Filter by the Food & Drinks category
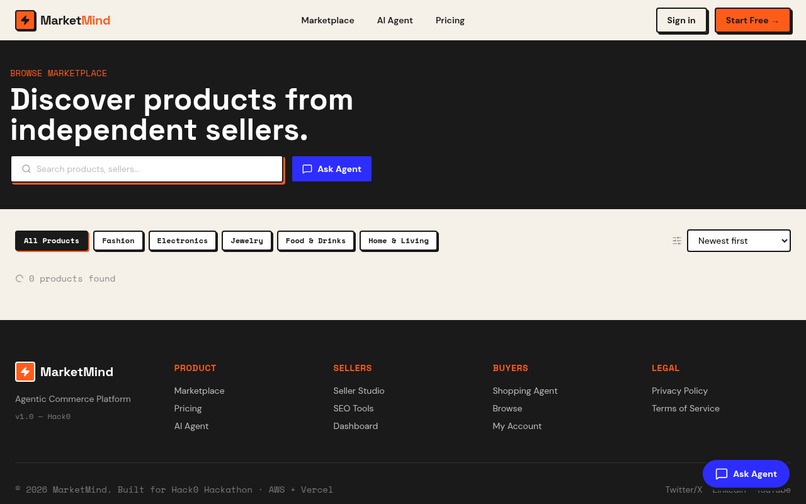Image resolution: width=806 pixels, height=504 pixels. (316, 241)
